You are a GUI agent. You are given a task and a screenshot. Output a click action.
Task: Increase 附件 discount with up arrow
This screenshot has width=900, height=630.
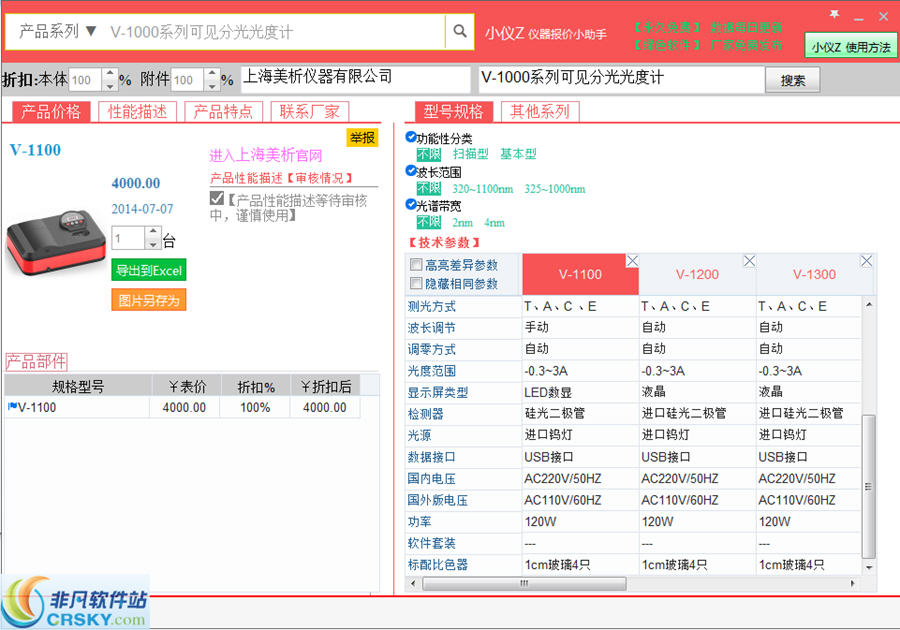pyautogui.click(x=212, y=74)
